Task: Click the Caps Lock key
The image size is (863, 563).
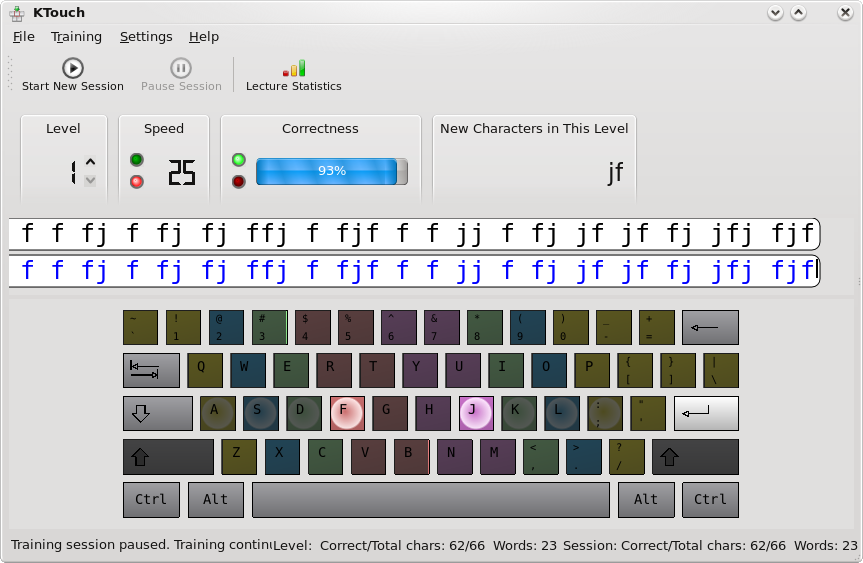Action: (158, 413)
